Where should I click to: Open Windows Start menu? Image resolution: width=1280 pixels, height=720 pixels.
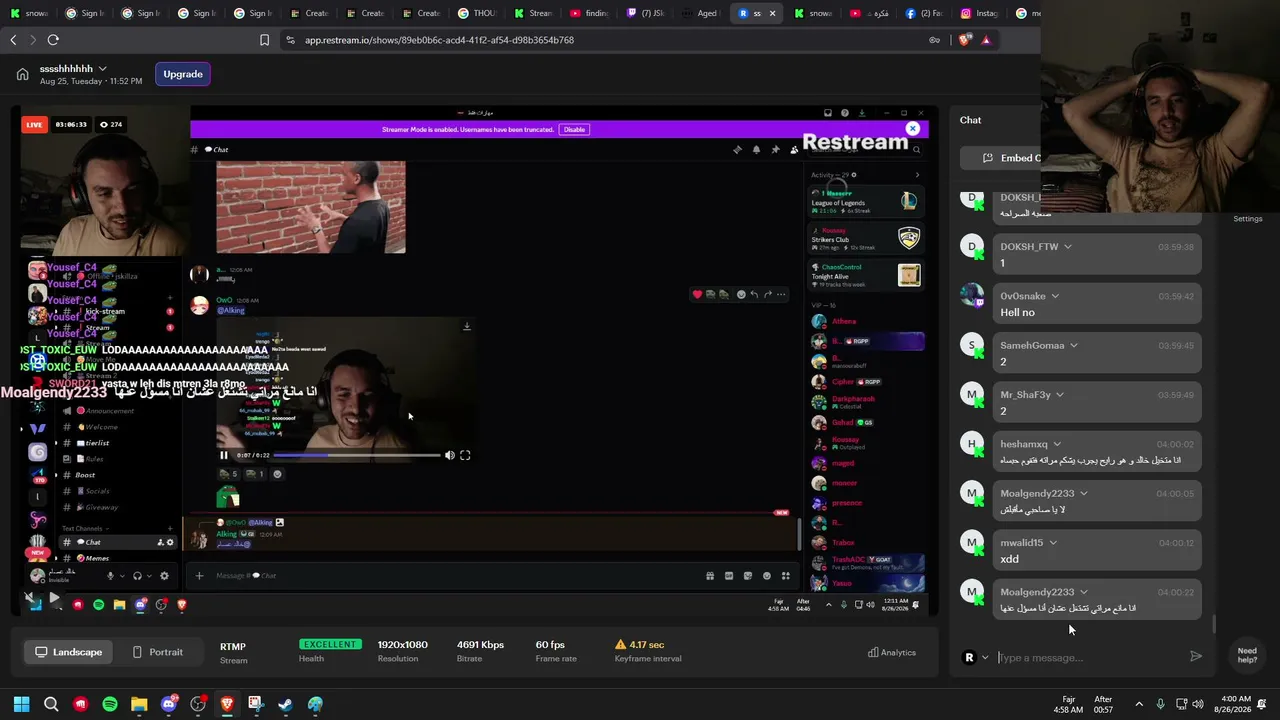[x=21, y=704]
